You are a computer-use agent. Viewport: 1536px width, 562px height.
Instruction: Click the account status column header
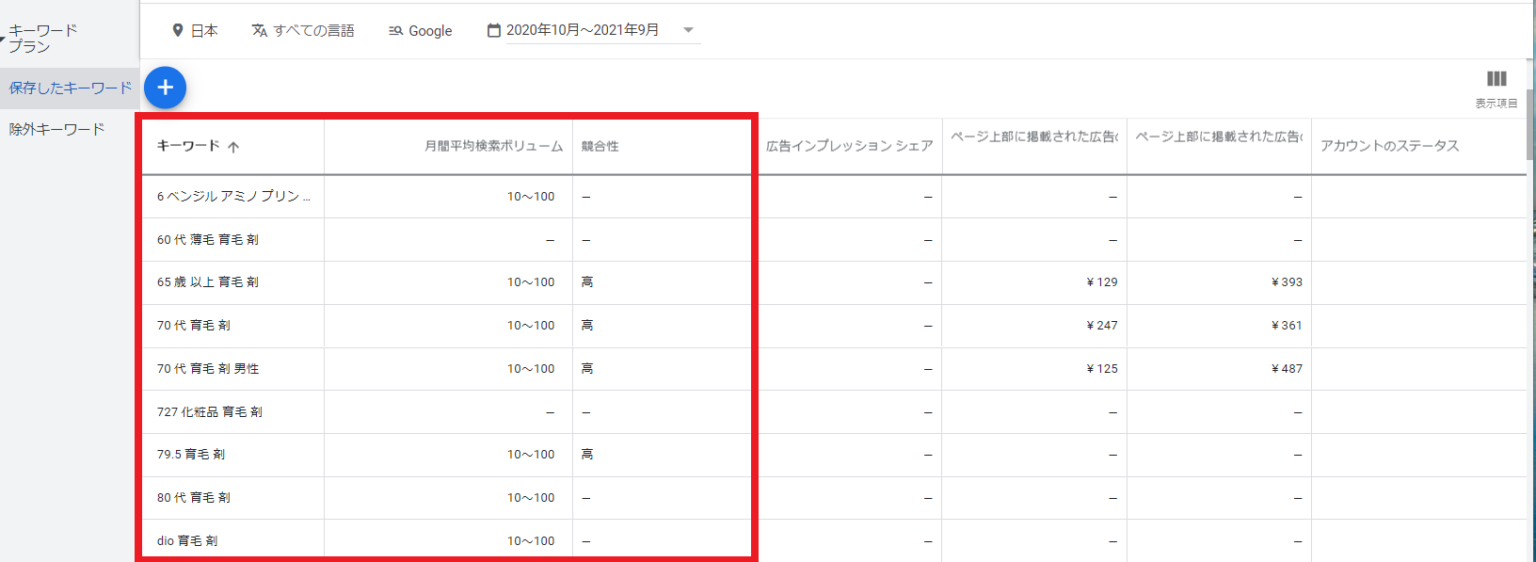tap(1389, 147)
